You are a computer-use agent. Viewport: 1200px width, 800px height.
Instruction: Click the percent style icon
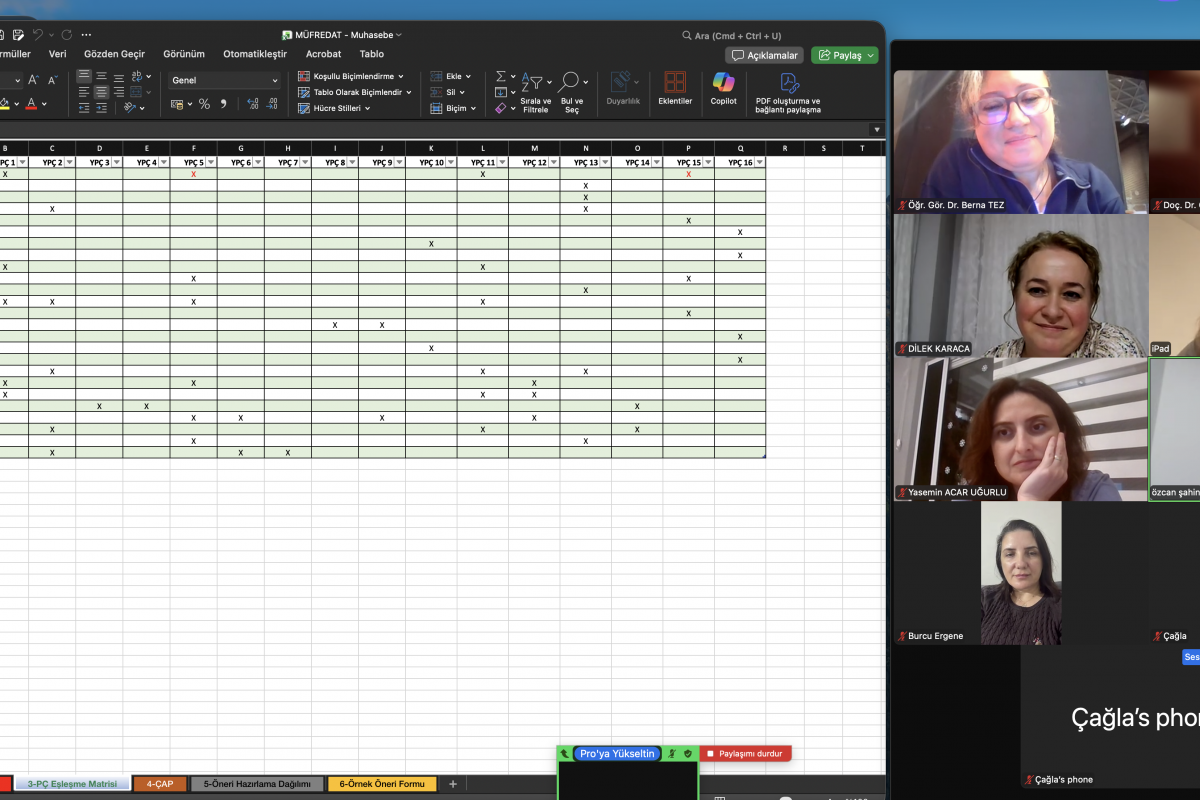(x=204, y=104)
